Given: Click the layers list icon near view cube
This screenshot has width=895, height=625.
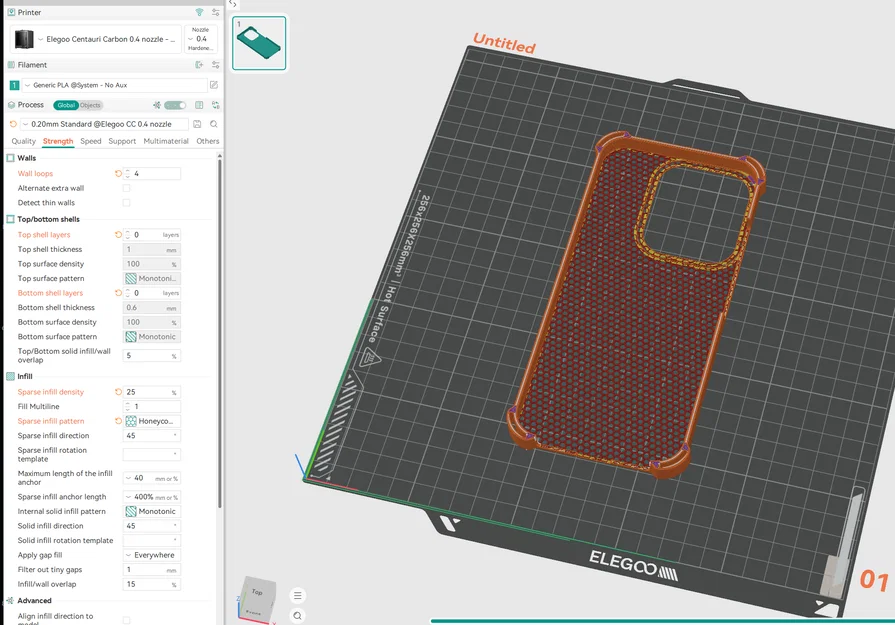Looking at the screenshot, I should (297, 596).
